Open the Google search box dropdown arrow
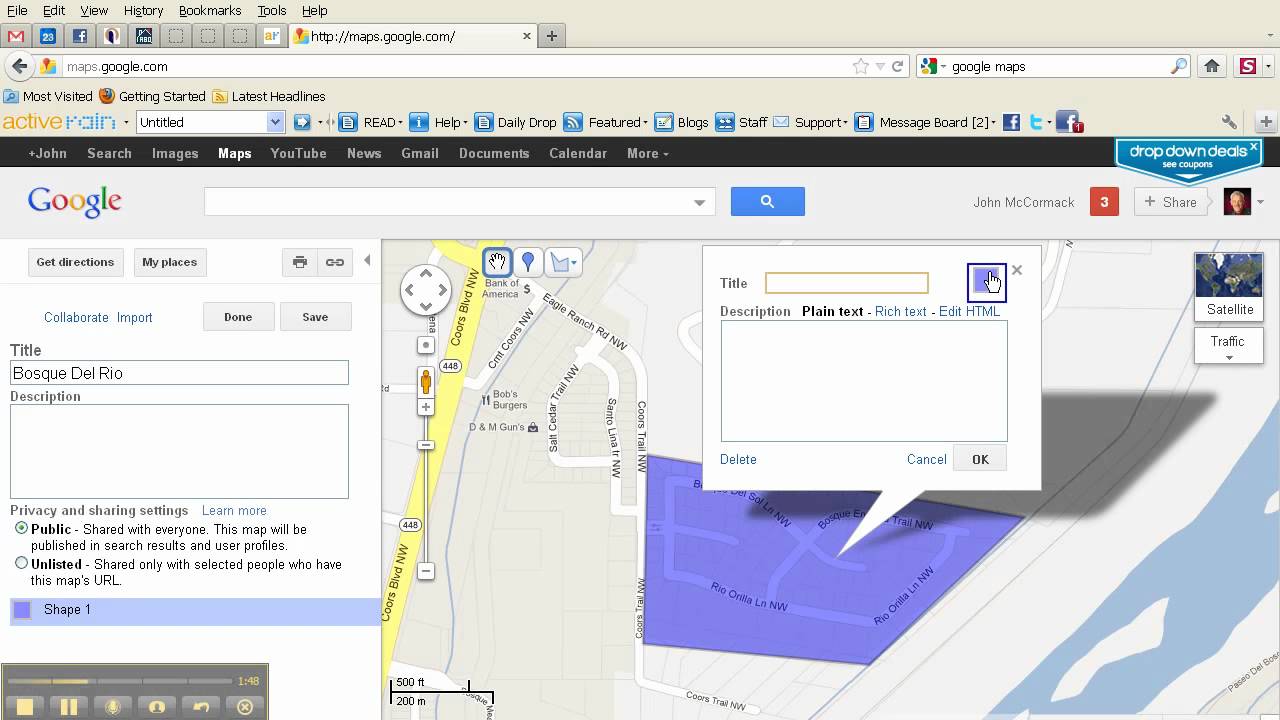Viewport: 1280px width, 720px height. click(x=699, y=202)
